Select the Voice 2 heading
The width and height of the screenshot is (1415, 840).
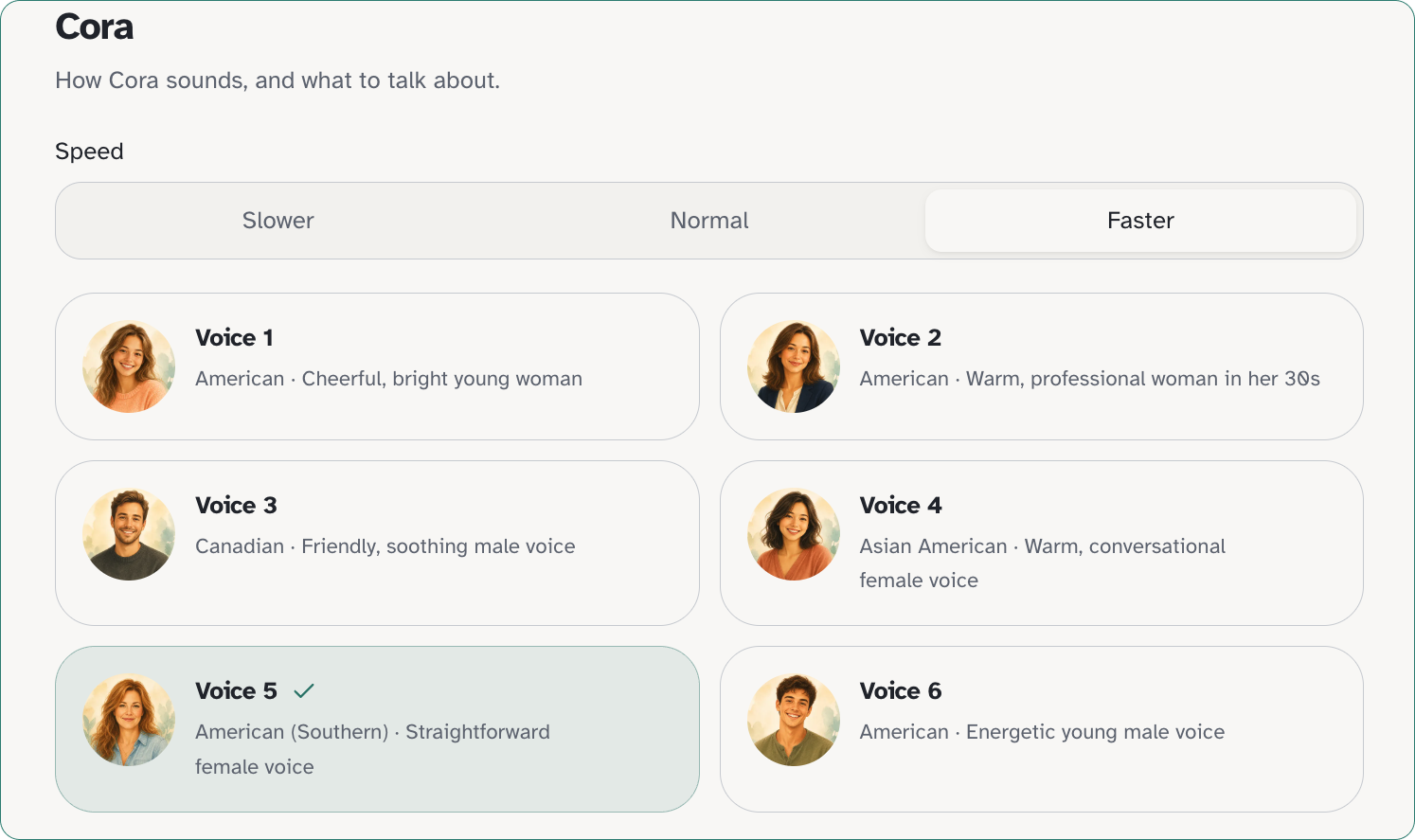pyautogui.click(x=900, y=338)
